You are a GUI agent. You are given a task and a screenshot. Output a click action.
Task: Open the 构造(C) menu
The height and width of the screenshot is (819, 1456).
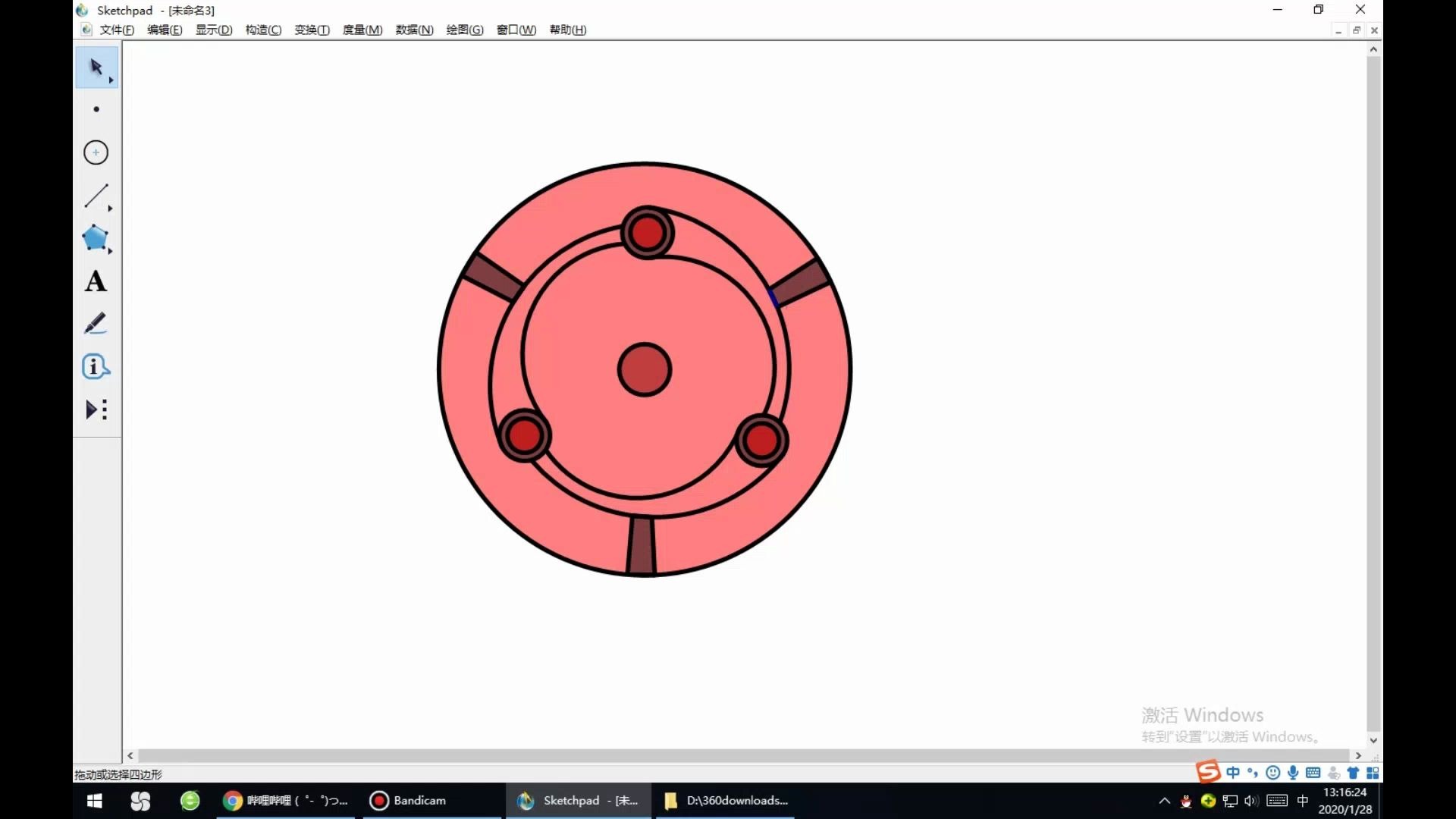[263, 30]
